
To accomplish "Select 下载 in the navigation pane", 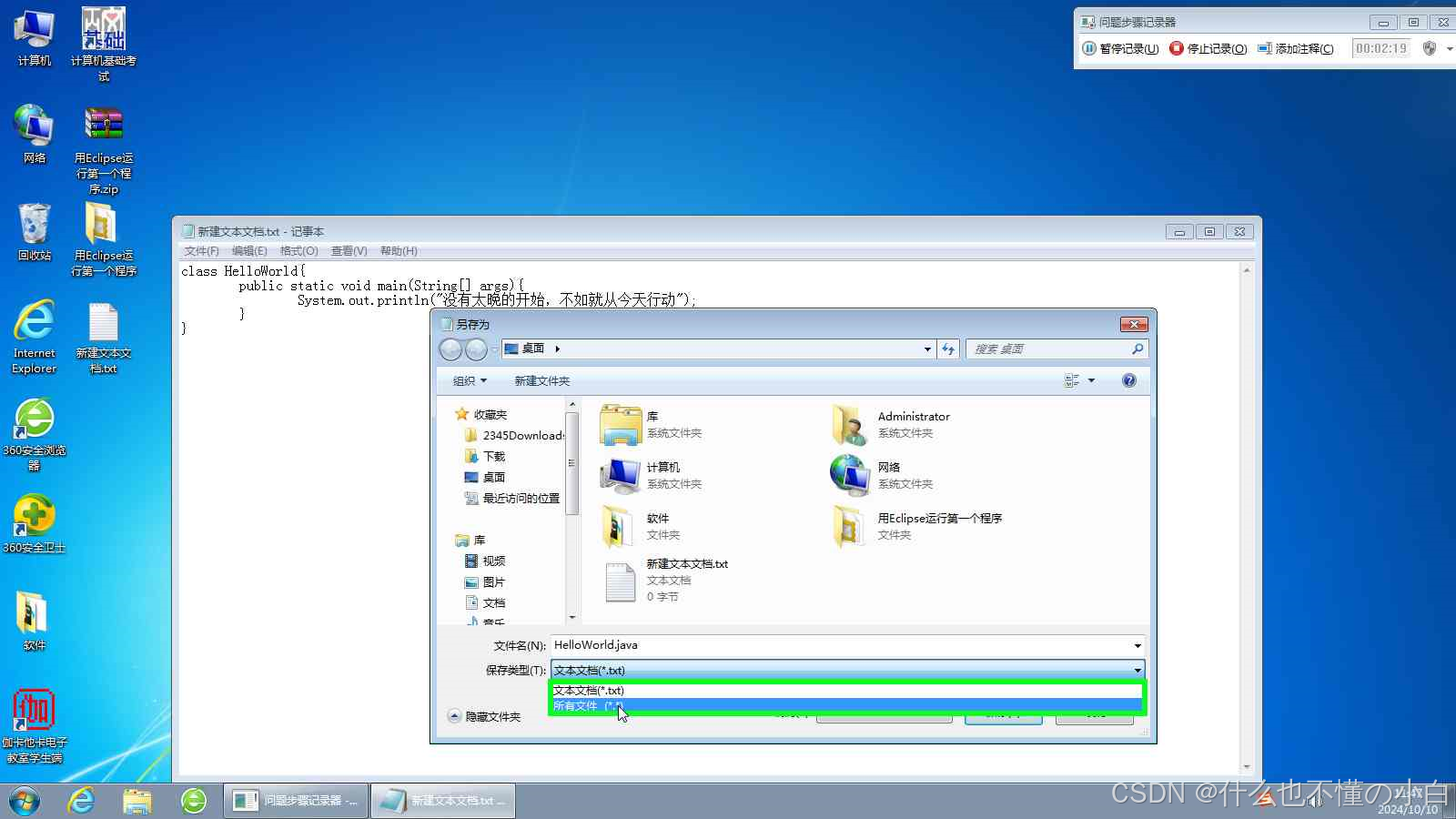I will click(x=485, y=456).
